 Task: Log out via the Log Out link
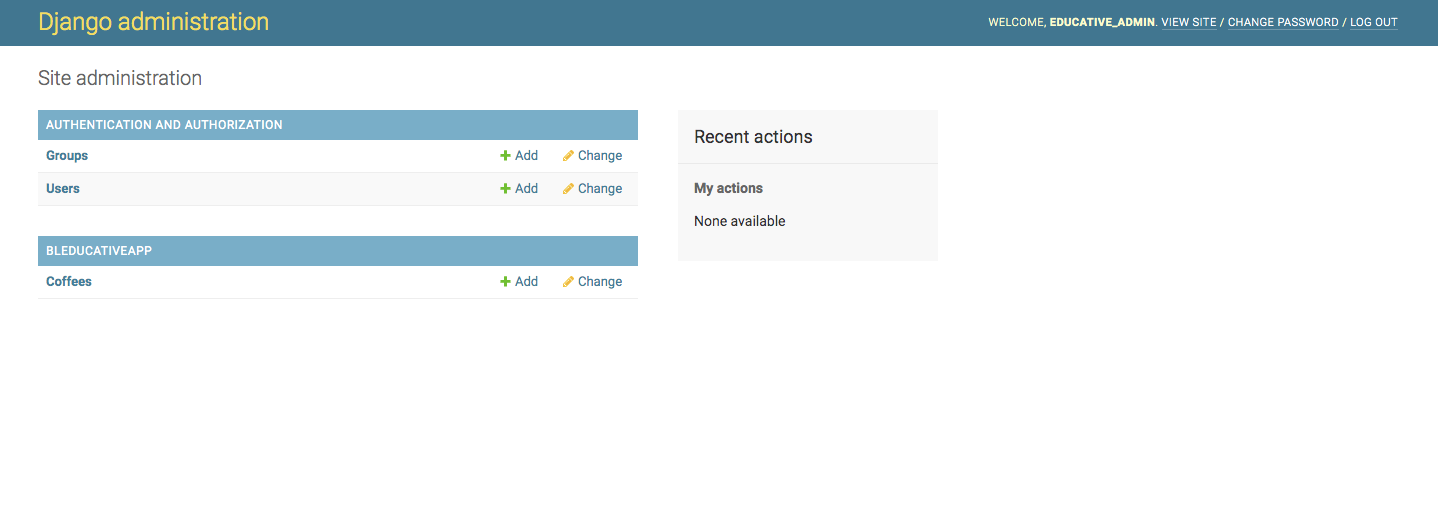(x=1374, y=22)
